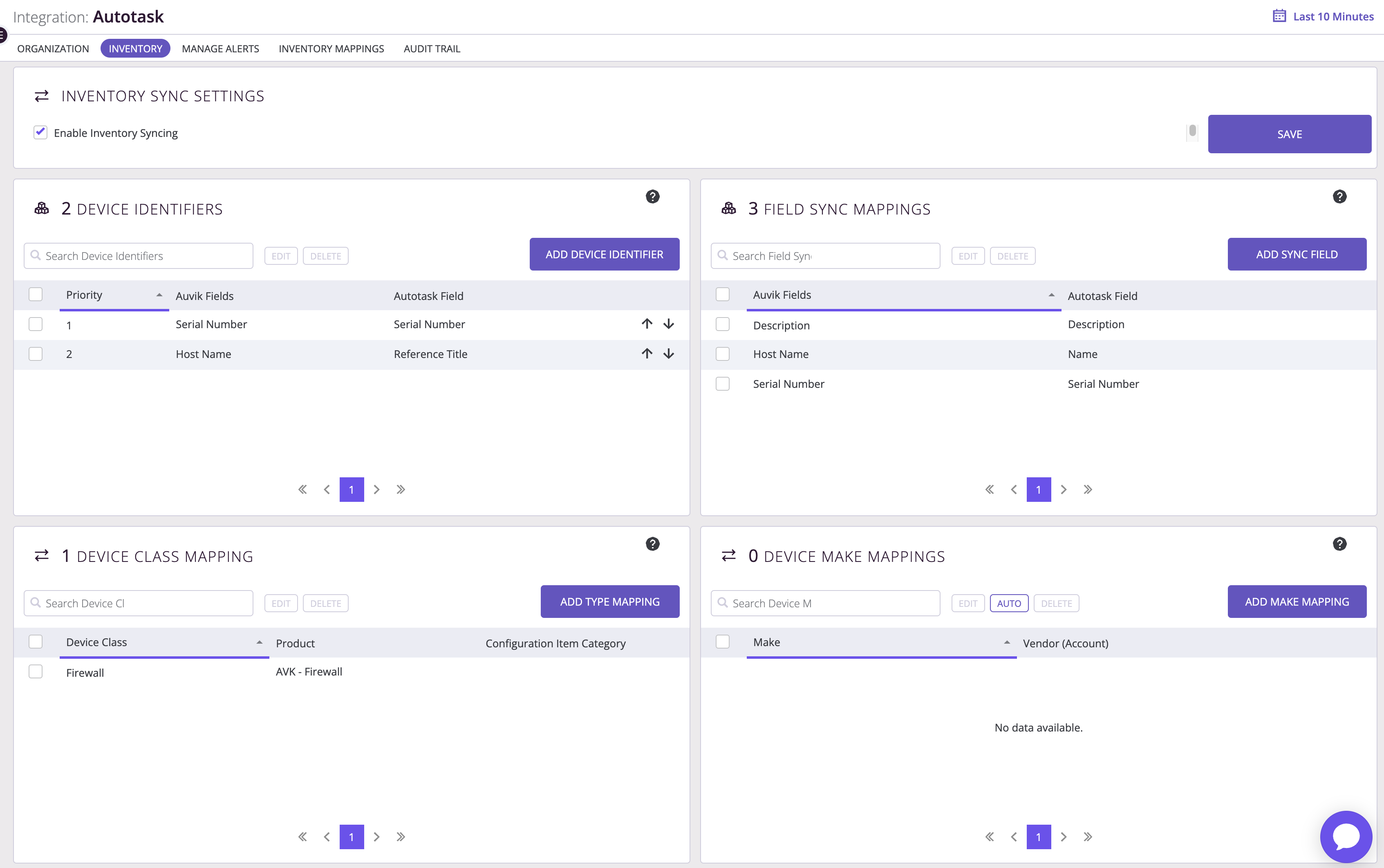Sort Device Make Mappings by Make column
The image size is (1384, 868).
click(881, 642)
